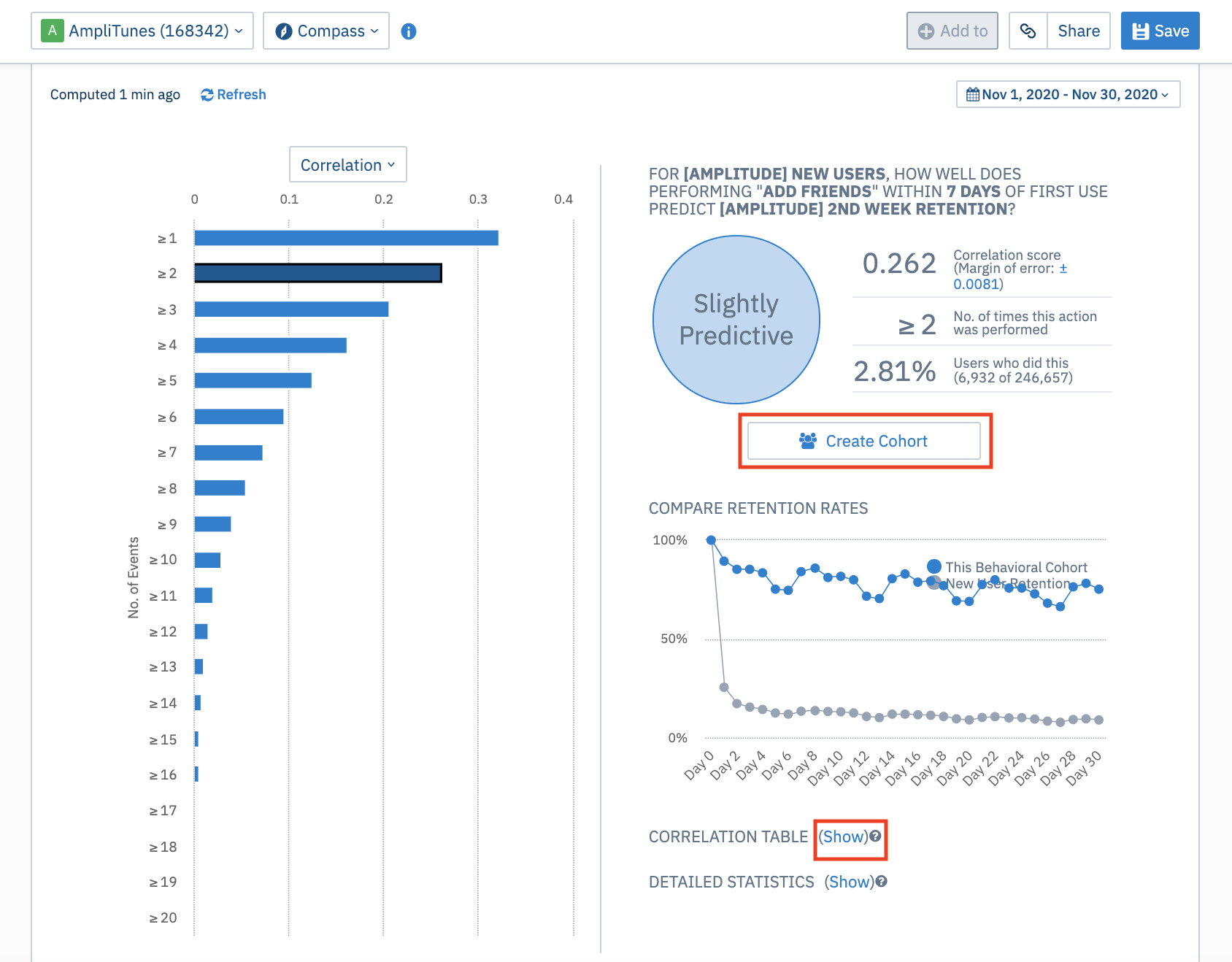Click the (6,932 of 246,657) text
Image resolution: width=1232 pixels, height=962 pixels.
click(1013, 378)
